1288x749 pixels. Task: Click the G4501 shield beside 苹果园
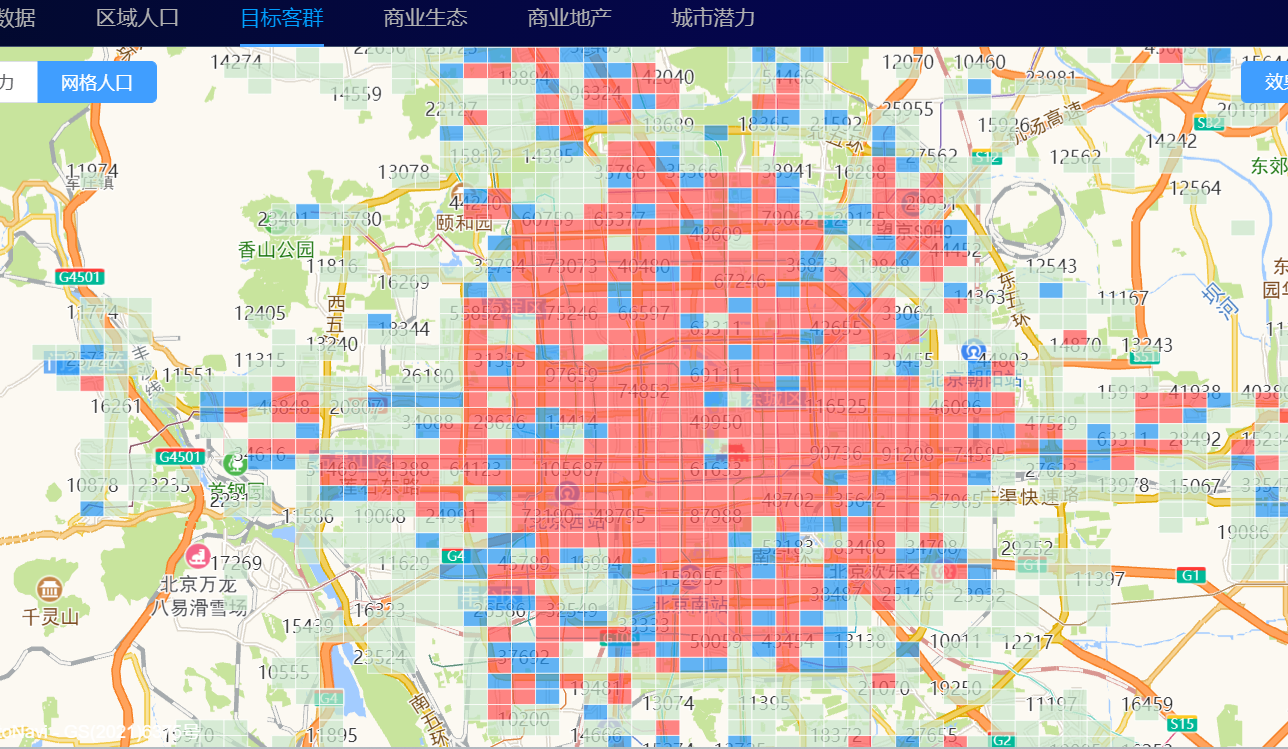[181, 457]
